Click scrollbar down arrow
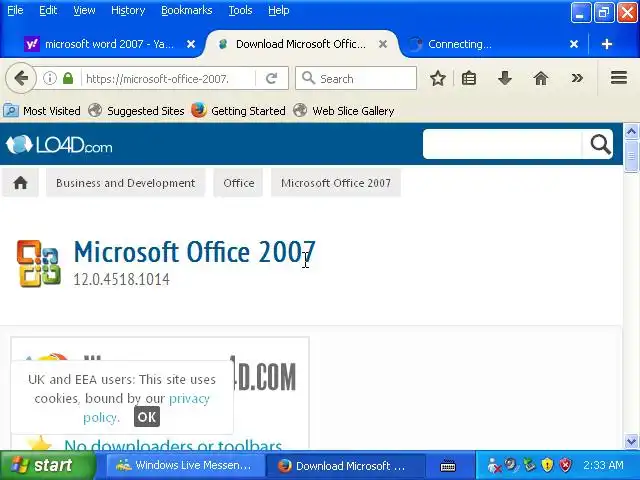The width and height of the screenshot is (640, 480). point(631,441)
